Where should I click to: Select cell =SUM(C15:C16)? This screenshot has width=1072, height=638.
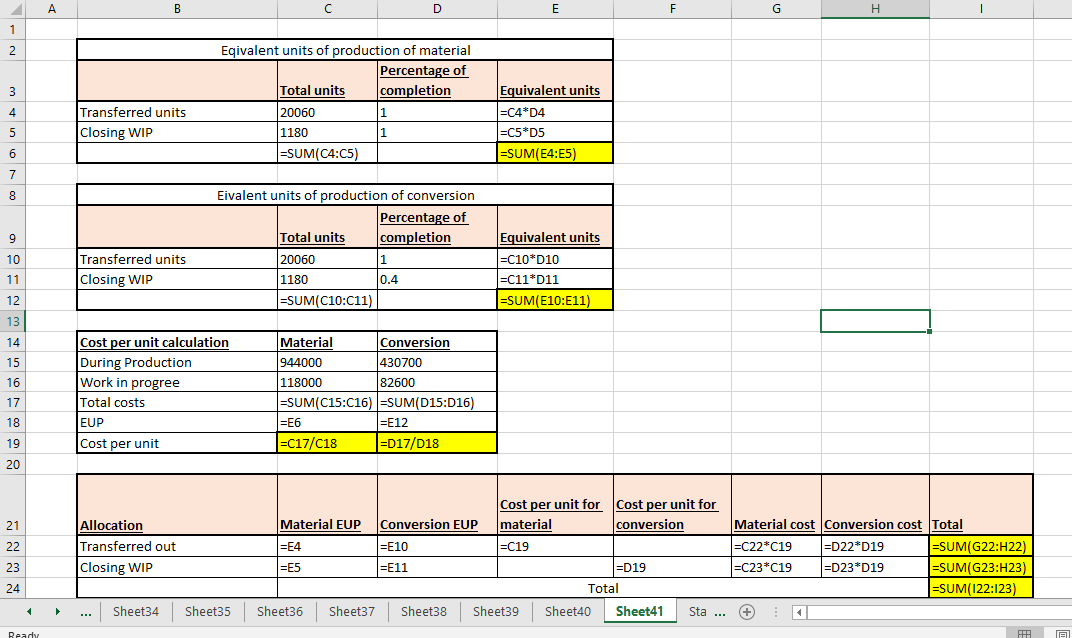coord(327,402)
